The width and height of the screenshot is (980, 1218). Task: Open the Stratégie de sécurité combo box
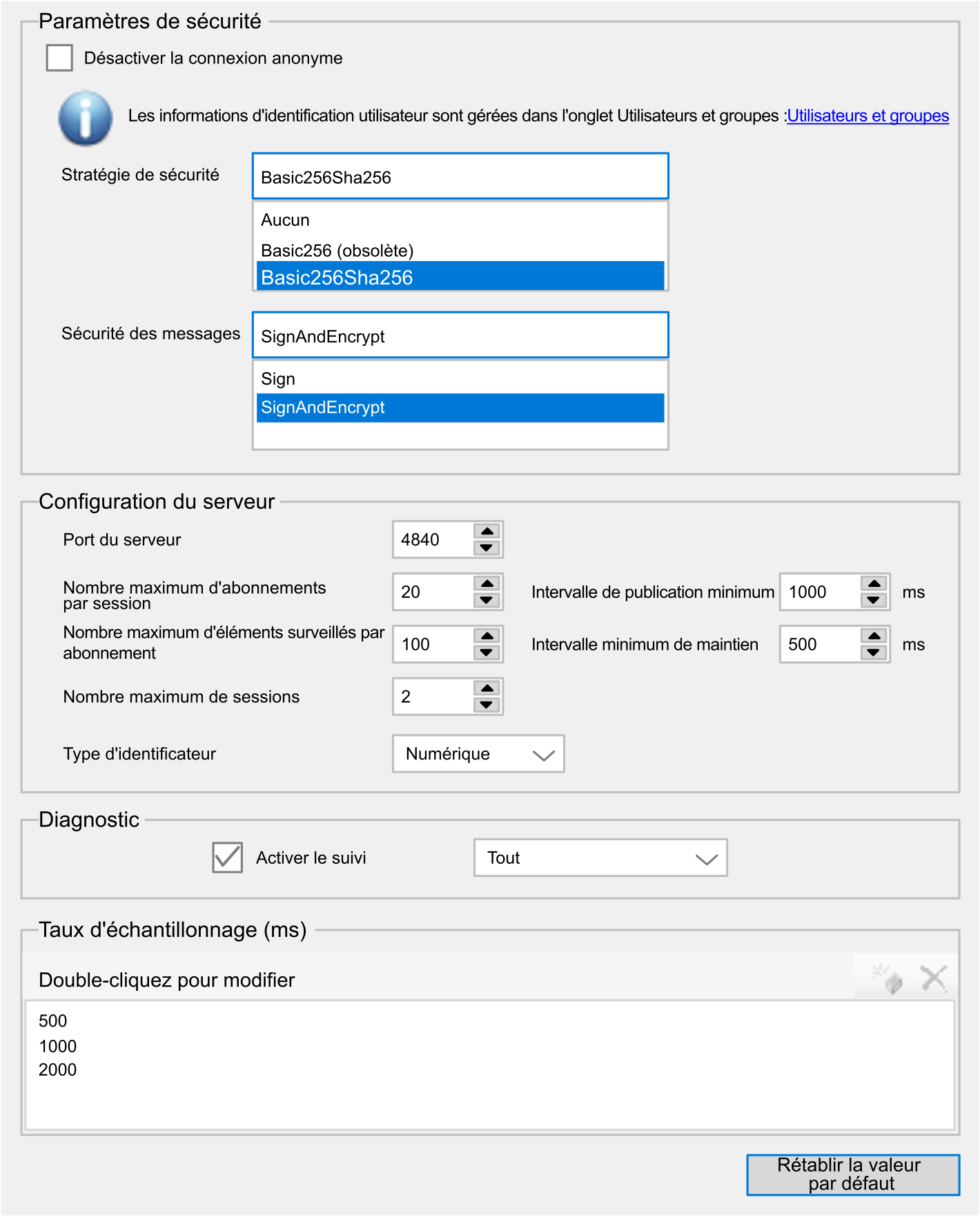coord(460,176)
